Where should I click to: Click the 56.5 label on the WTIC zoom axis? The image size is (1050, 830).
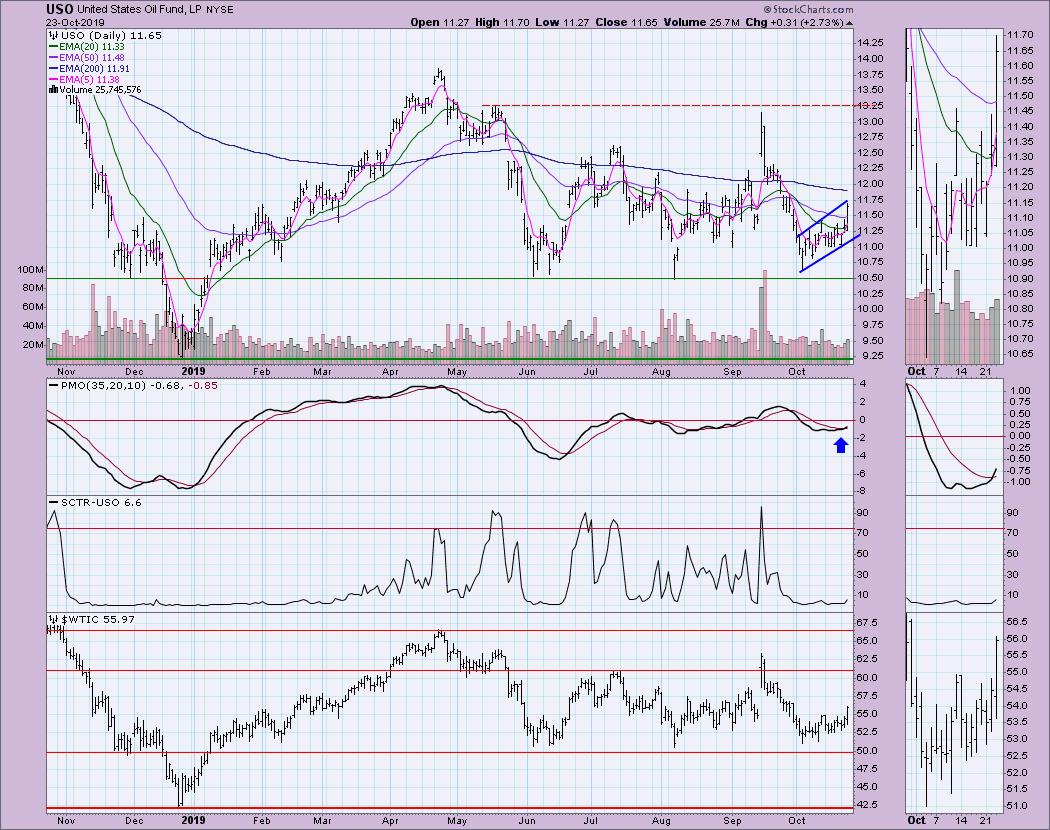coord(1017,620)
